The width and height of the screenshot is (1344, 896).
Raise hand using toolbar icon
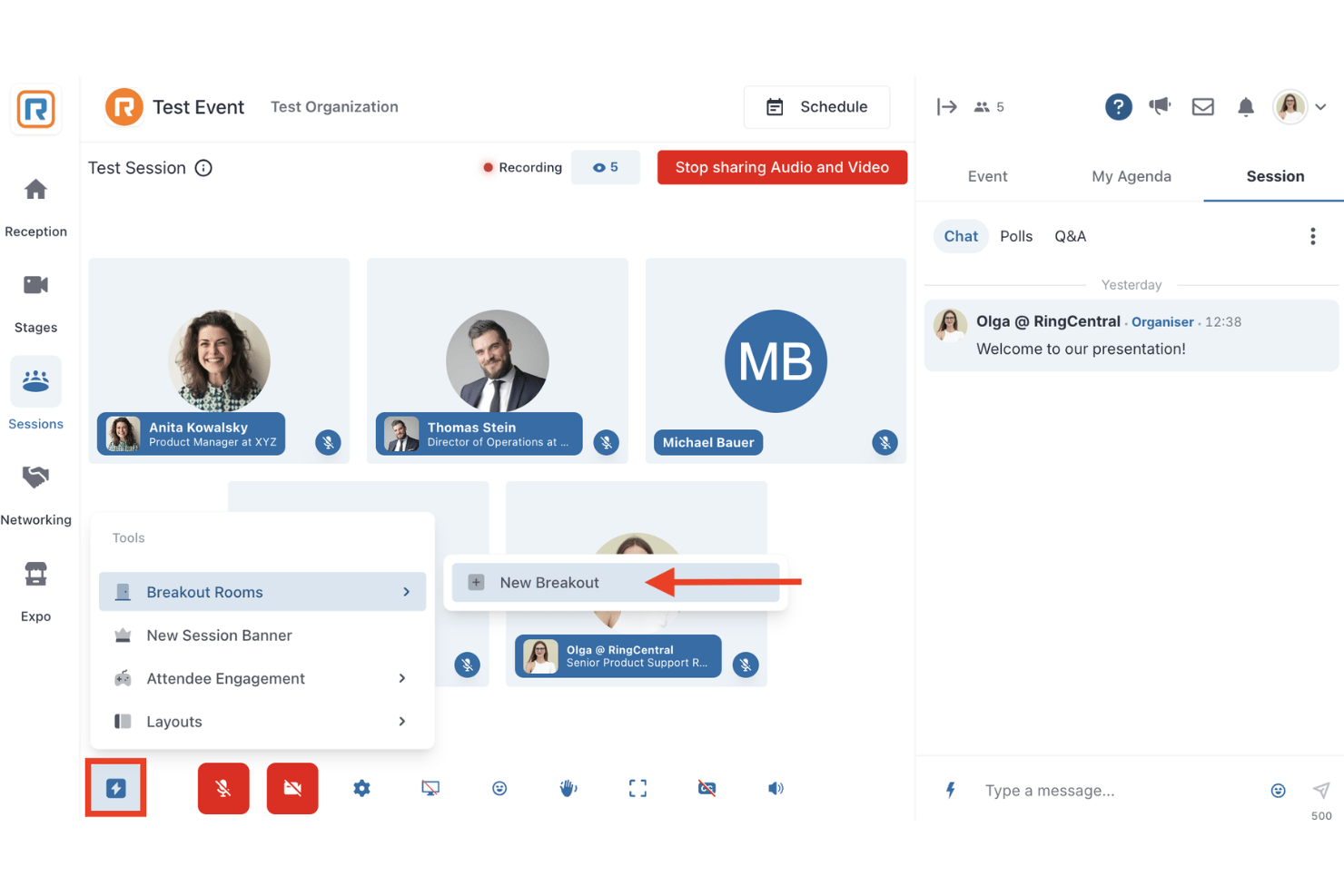(x=568, y=788)
